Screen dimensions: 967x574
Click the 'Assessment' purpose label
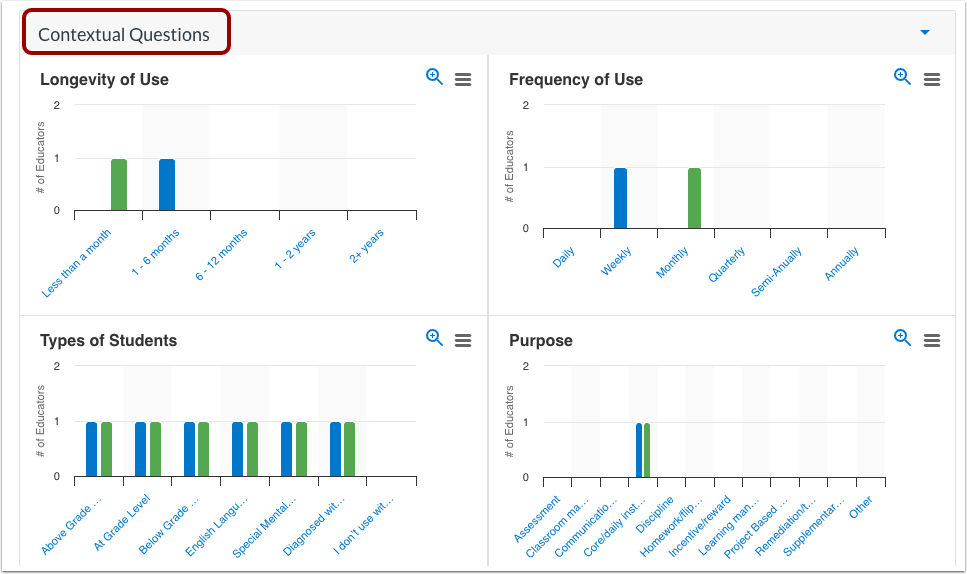point(537,519)
